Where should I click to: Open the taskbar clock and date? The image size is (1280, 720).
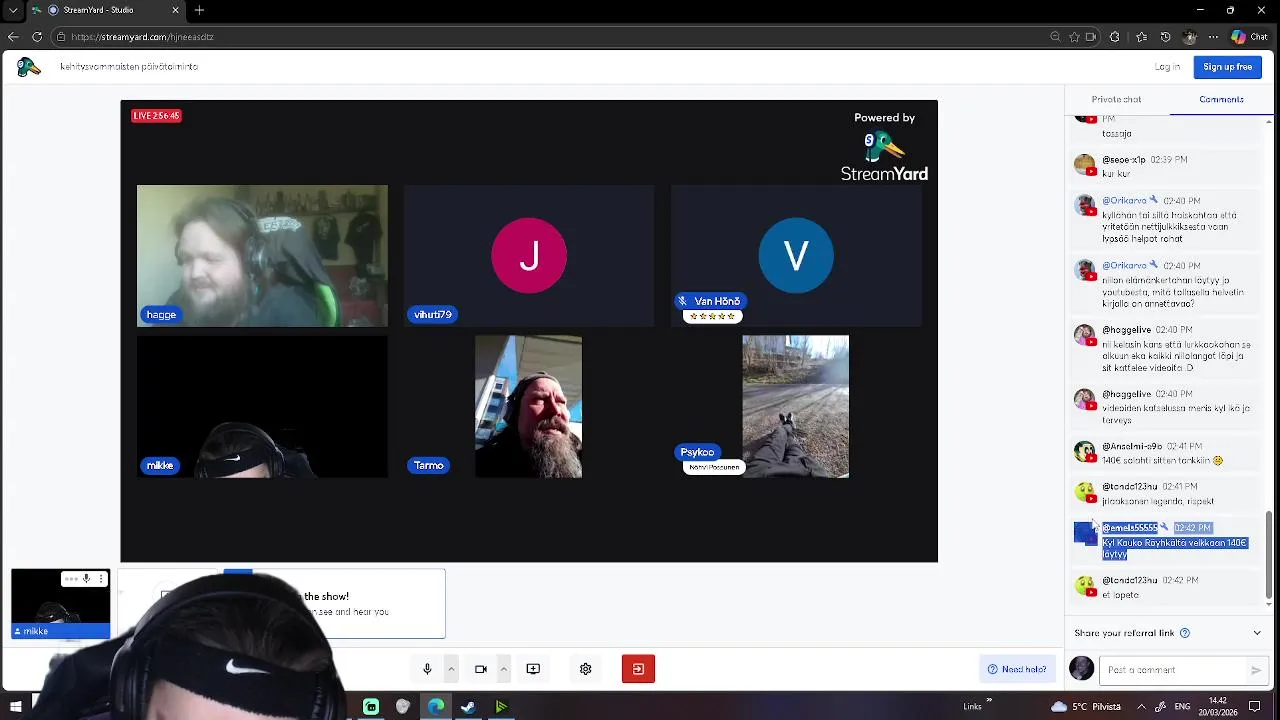pos(1217,707)
